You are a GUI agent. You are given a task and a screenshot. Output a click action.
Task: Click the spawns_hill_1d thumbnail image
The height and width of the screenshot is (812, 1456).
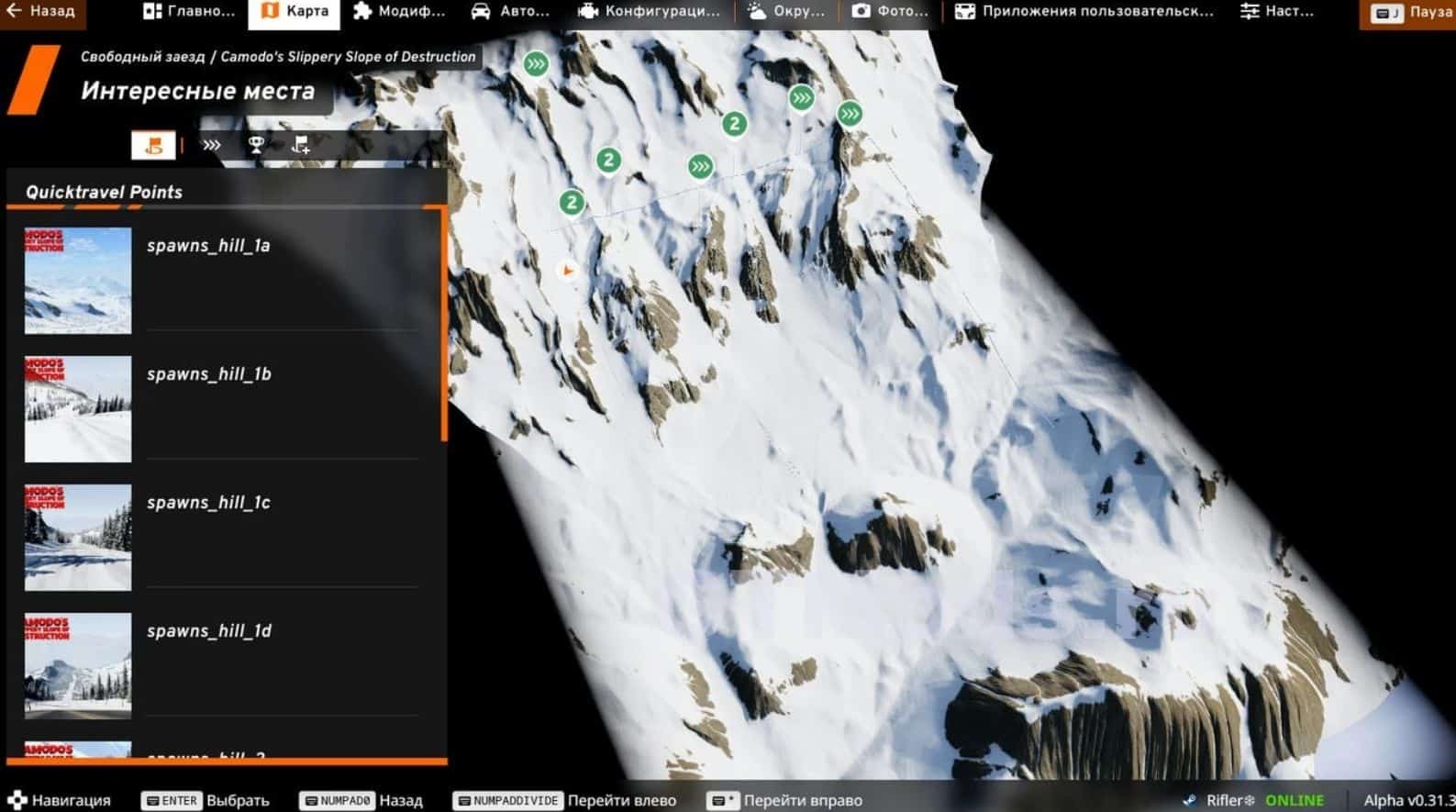point(78,666)
